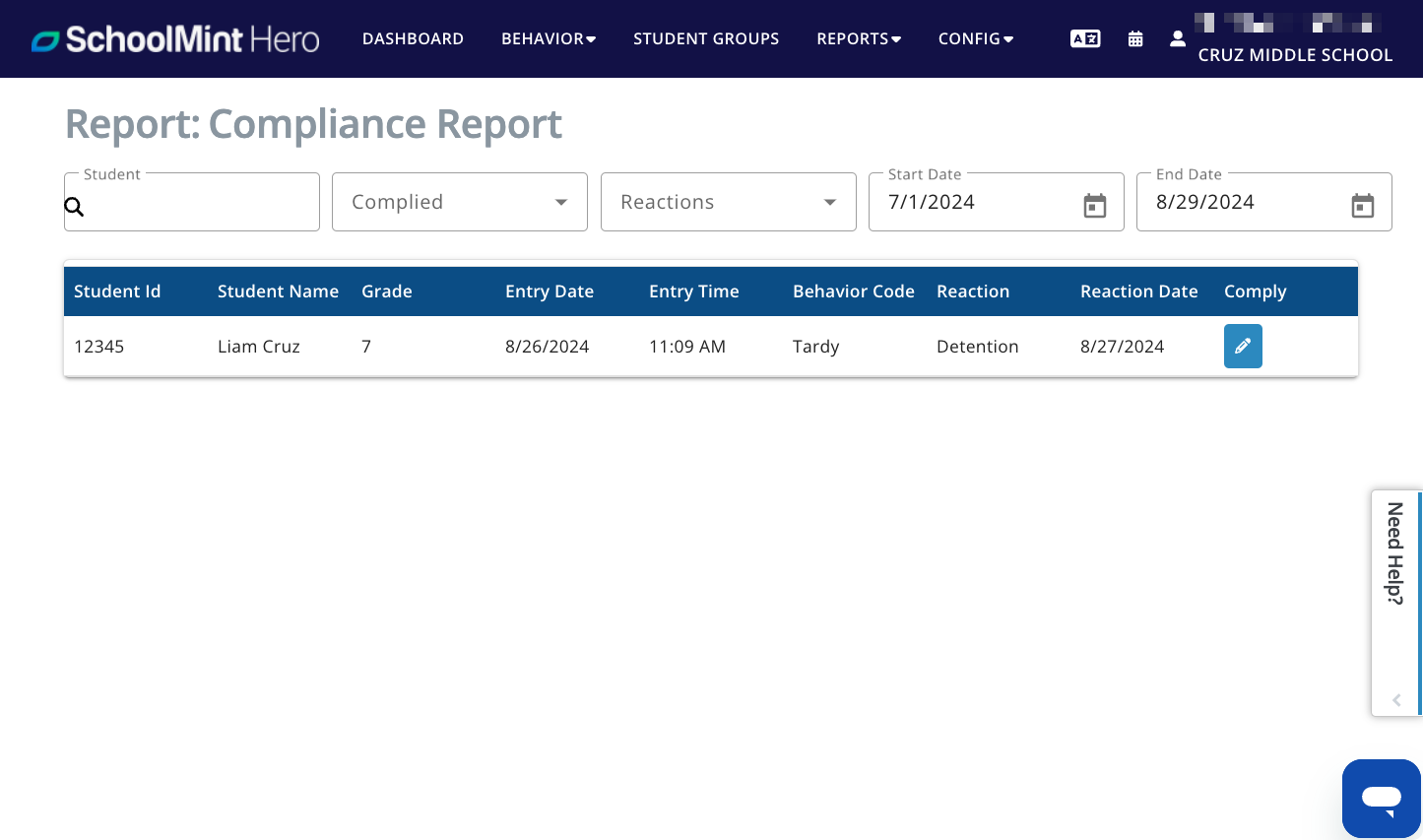Open the user profile icon
The height and width of the screenshot is (840, 1423).
pyautogui.click(x=1178, y=38)
